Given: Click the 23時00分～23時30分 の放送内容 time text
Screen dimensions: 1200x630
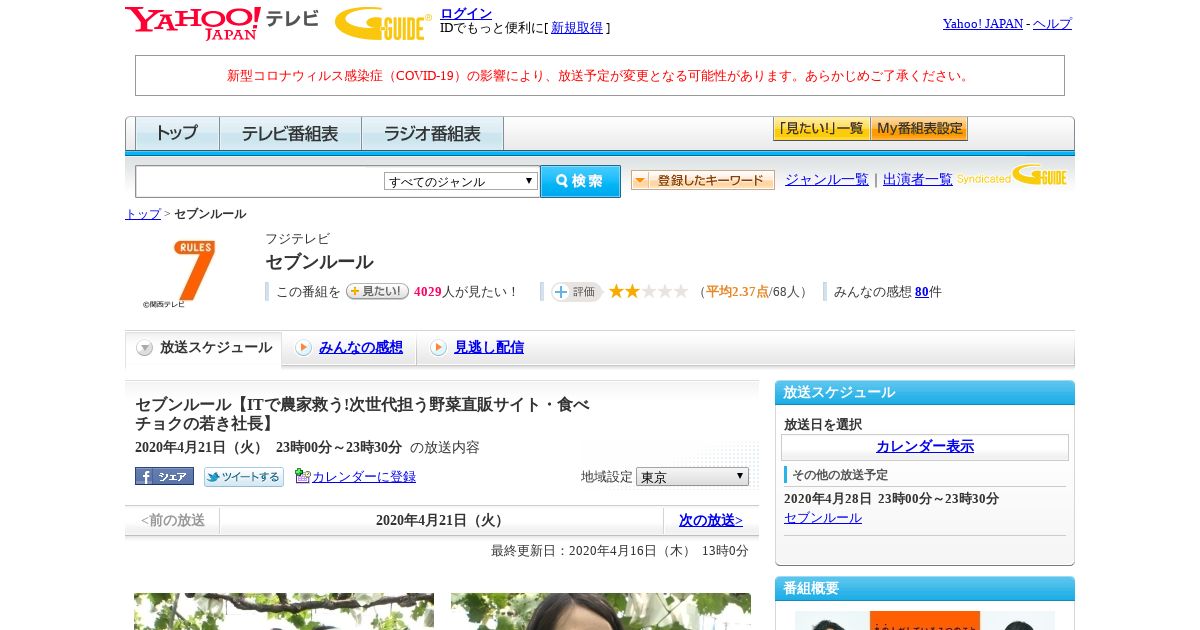Looking at the screenshot, I should 377,447.
